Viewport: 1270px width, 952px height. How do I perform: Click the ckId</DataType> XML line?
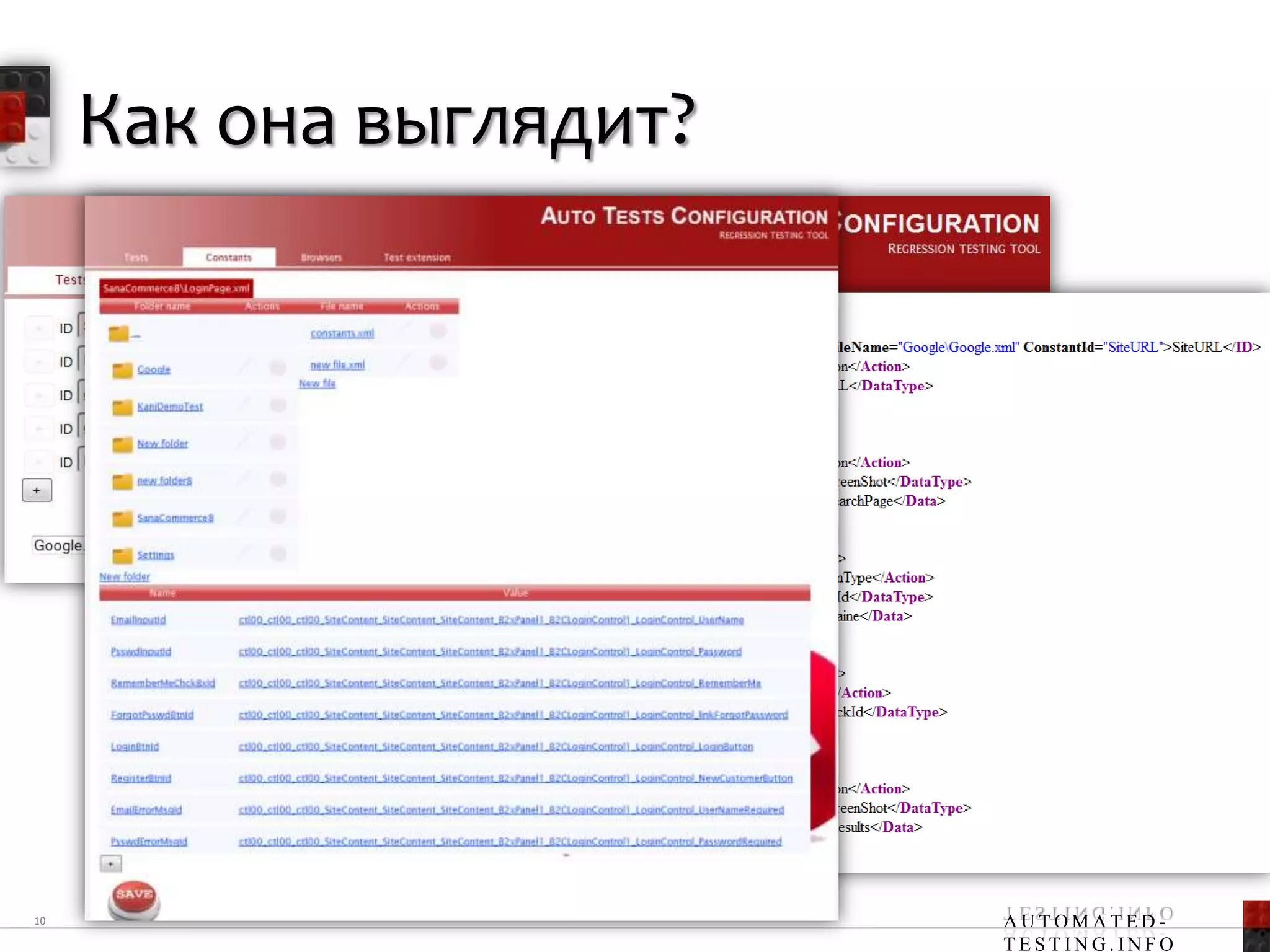[x=893, y=712]
